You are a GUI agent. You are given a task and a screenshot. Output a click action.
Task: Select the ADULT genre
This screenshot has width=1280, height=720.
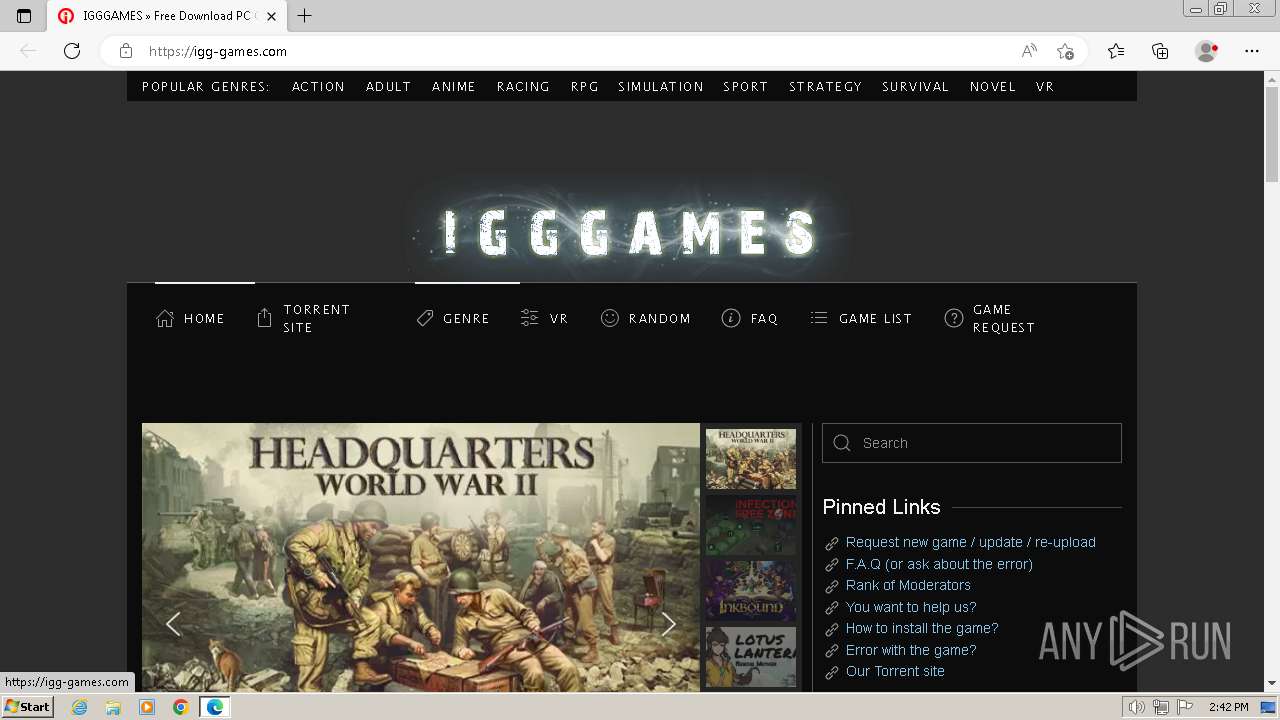[388, 87]
